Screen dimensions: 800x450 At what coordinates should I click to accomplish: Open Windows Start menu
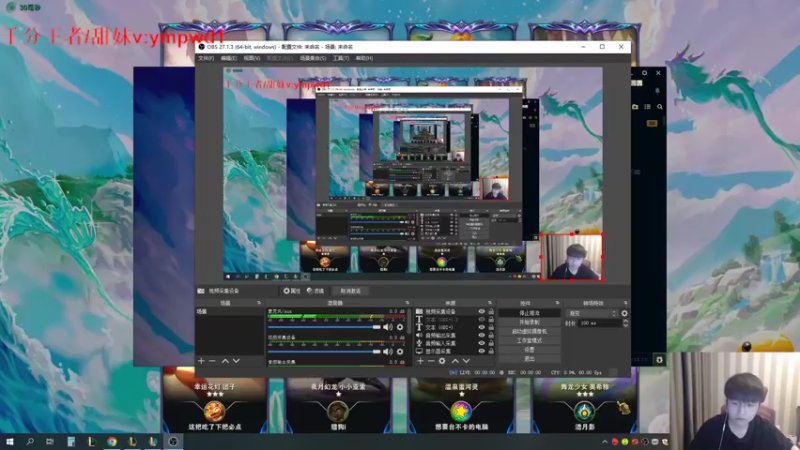[10, 441]
